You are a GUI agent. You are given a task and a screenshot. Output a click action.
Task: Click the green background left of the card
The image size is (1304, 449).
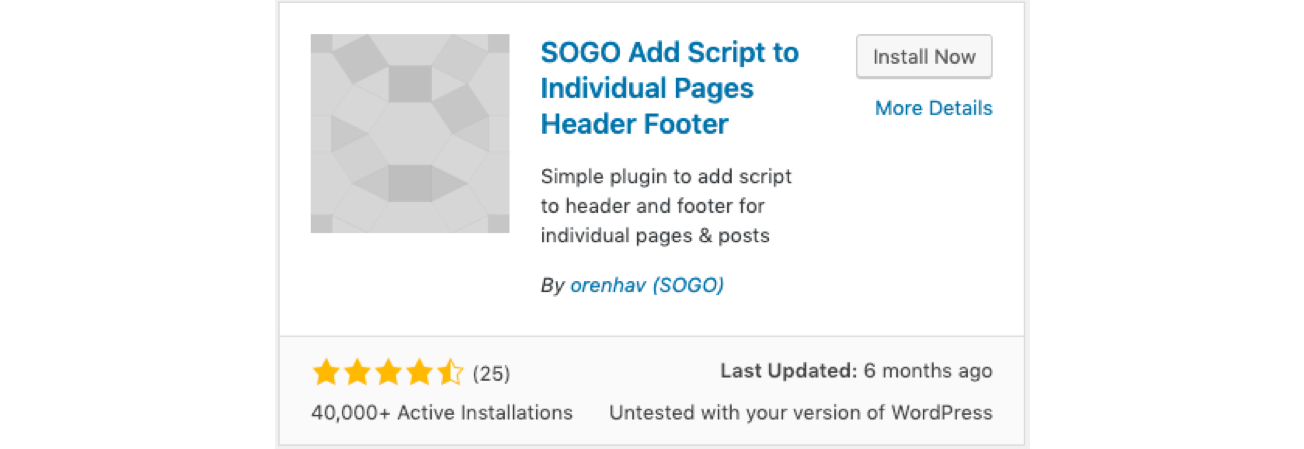[x=138, y=224]
